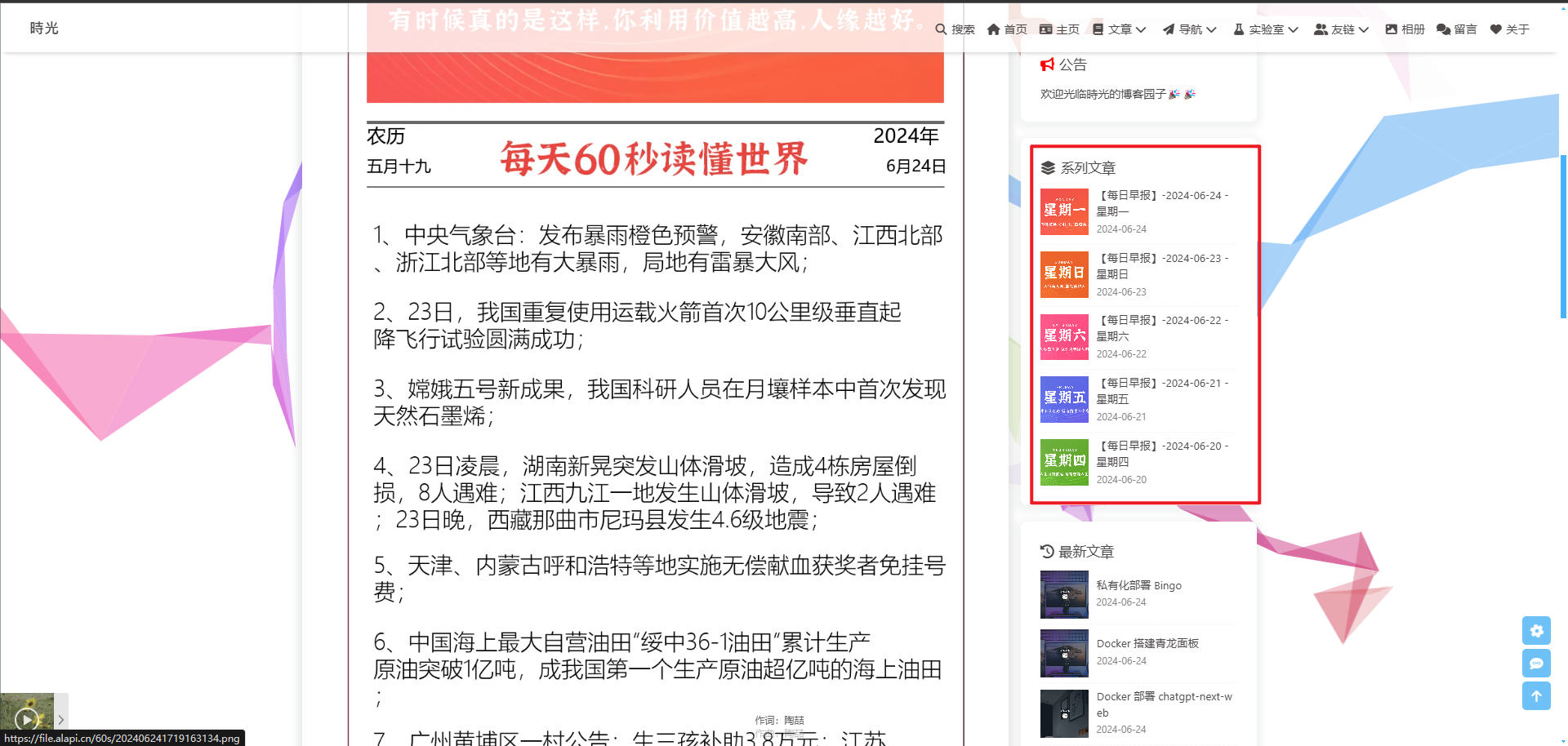The height and width of the screenshot is (746, 1568).
Task: Open 【每日早报】-2024-06-21 article link
Action: click(1163, 391)
